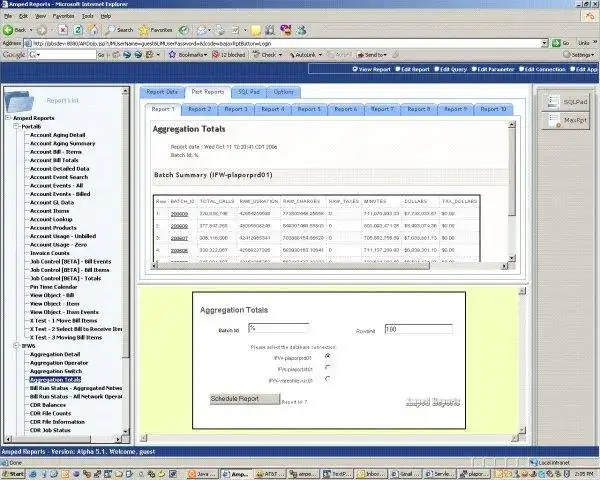
Task: Select the Edit Connection radio option
Action: [x=521, y=69]
